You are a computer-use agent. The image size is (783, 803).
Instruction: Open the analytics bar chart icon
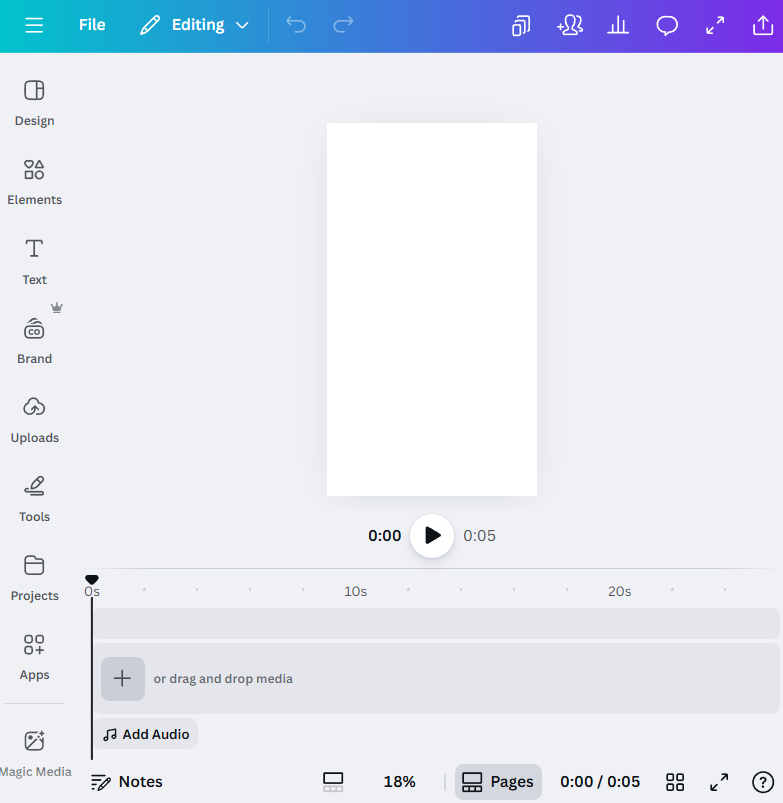tap(618, 26)
